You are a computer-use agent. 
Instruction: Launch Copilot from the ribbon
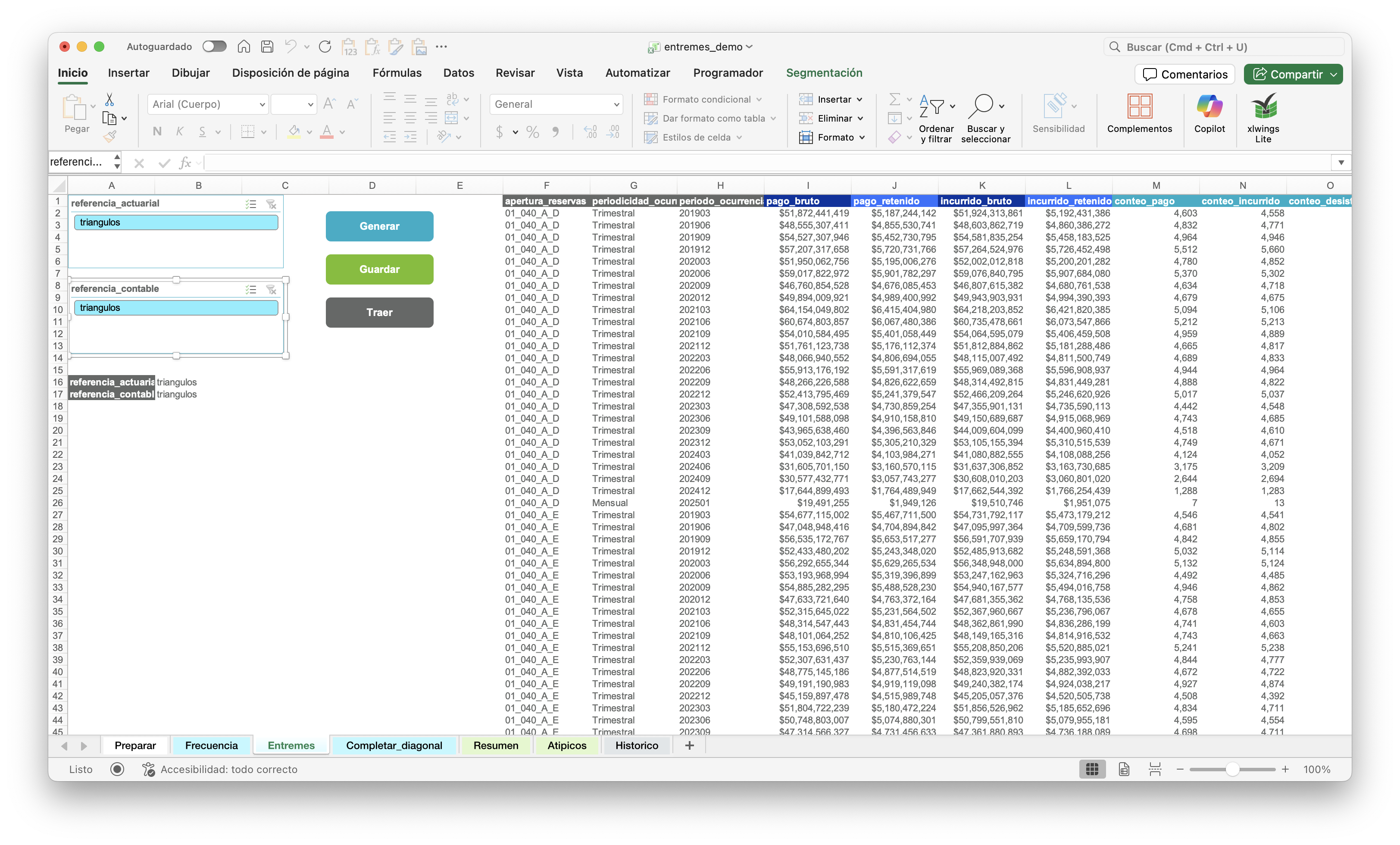(x=1209, y=106)
